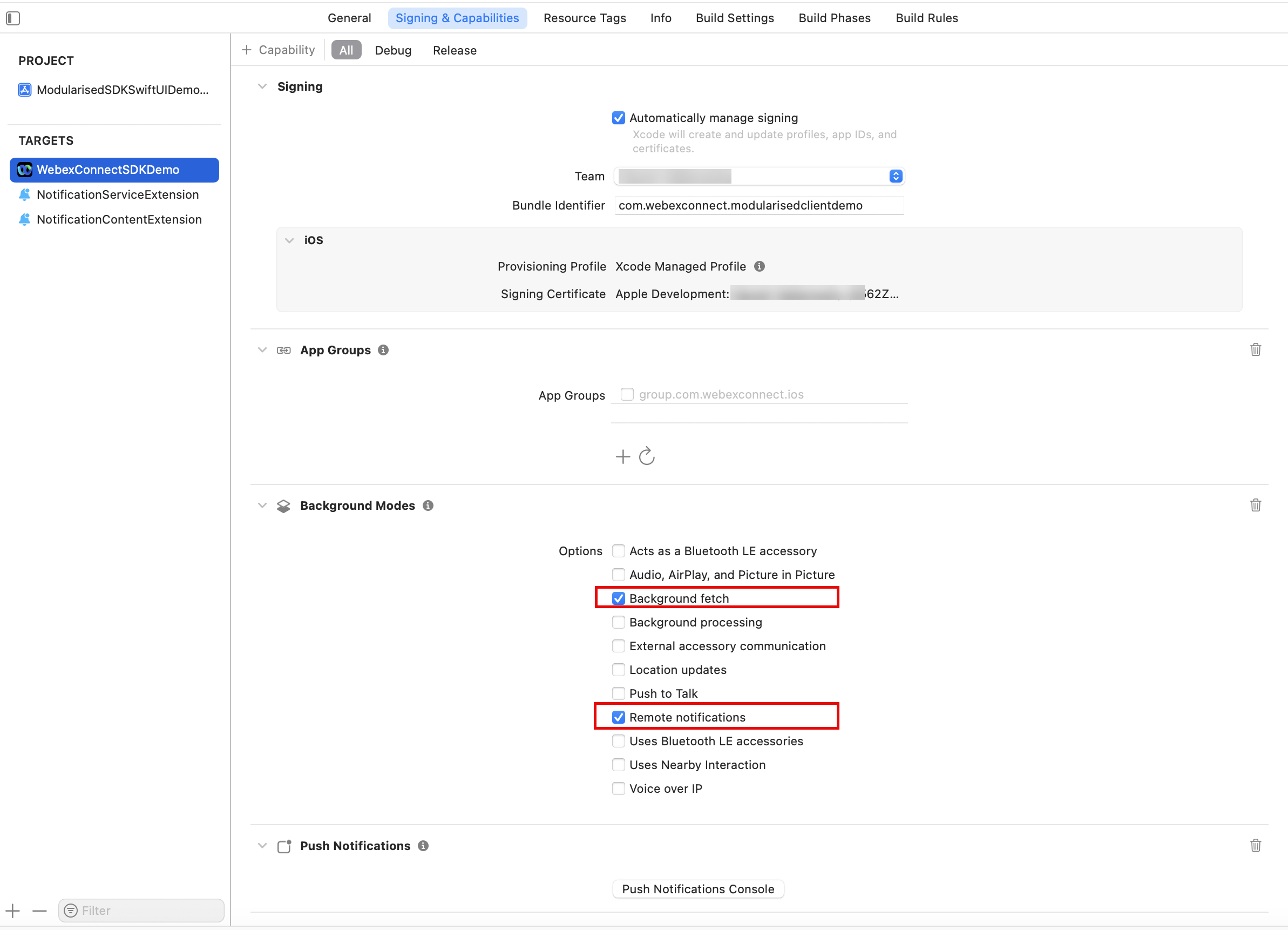The width and height of the screenshot is (1288, 930).
Task: Click the refresh App Groups icon
Action: 646,456
